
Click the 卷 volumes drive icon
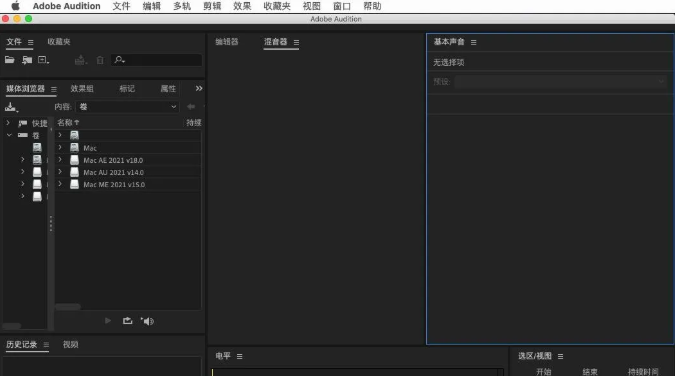22,135
